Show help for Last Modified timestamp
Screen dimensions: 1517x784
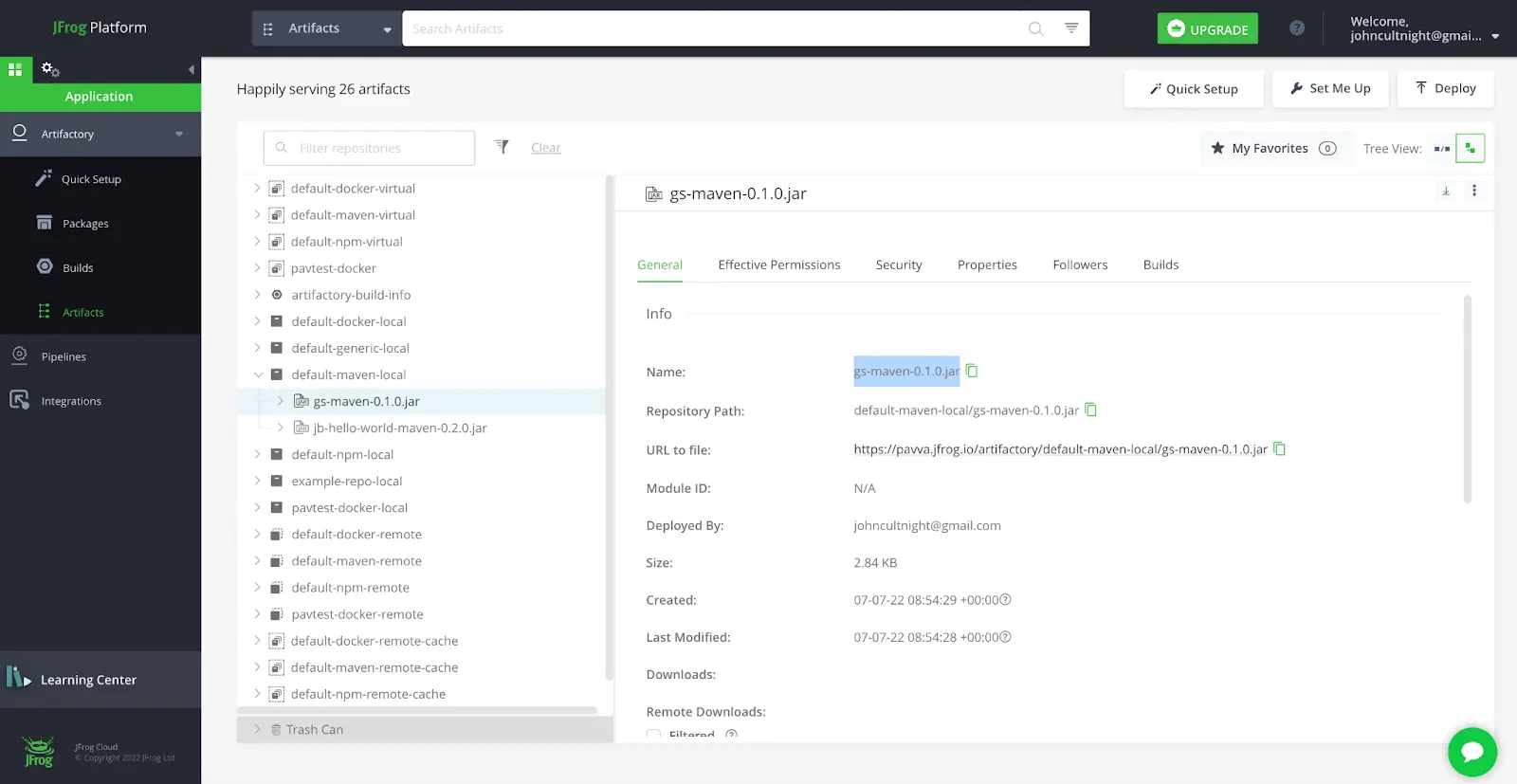point(1006,636)
